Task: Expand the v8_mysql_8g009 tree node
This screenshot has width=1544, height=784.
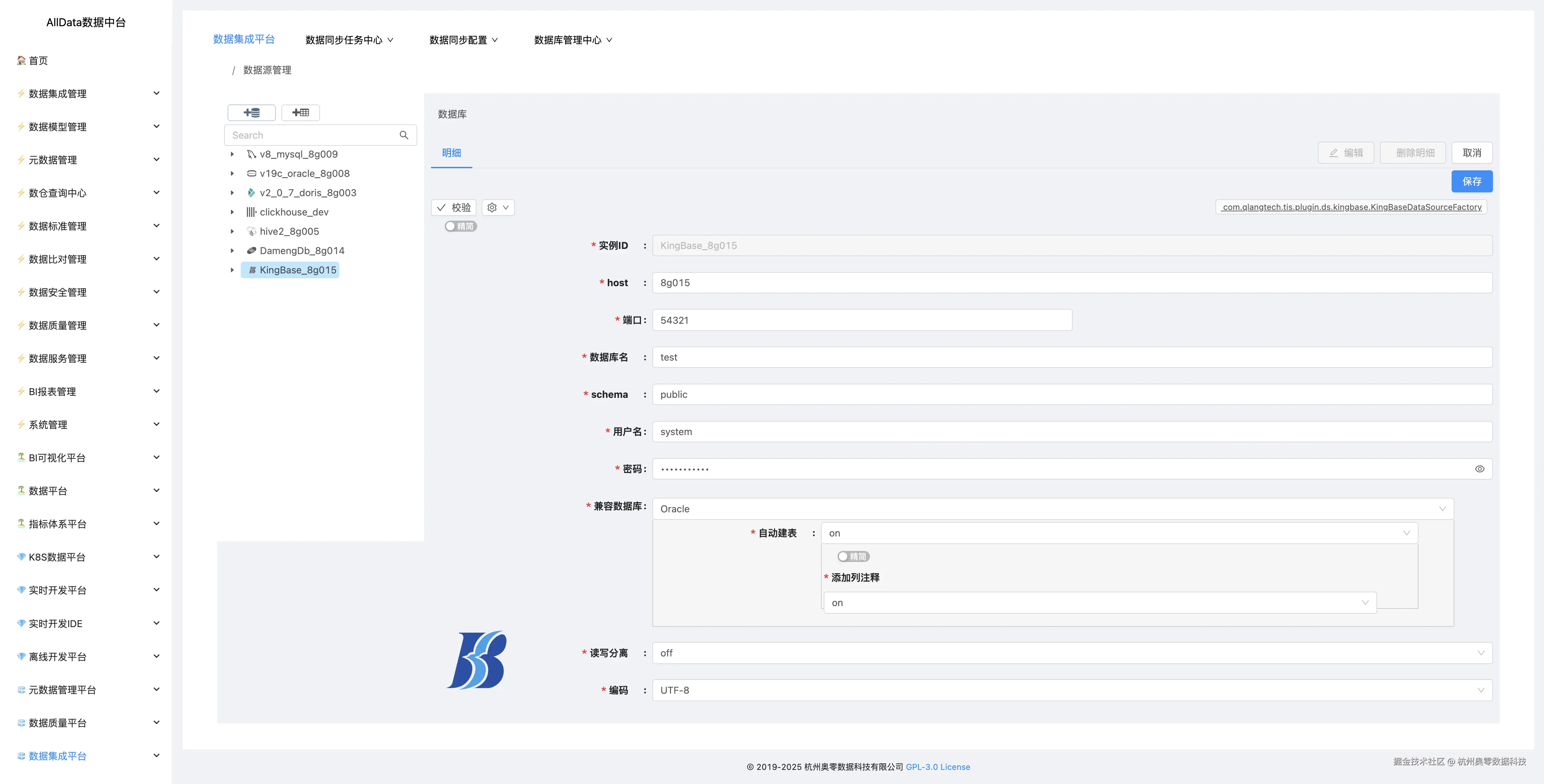Action: (232, 154)
